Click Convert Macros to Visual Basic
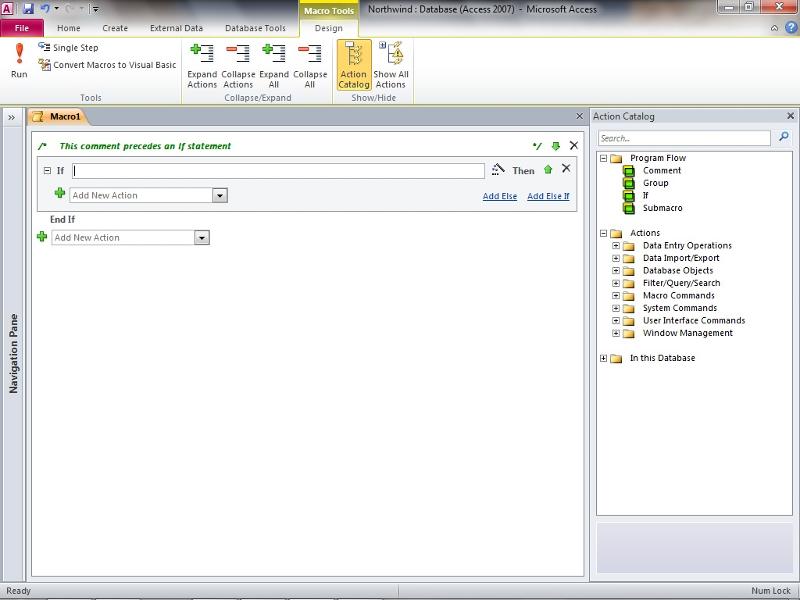800x600 pixels. (x=107, y=65)
